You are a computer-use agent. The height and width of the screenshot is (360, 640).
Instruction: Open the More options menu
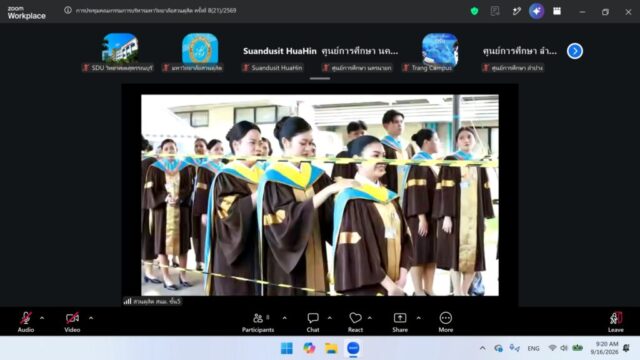(446, 322)
